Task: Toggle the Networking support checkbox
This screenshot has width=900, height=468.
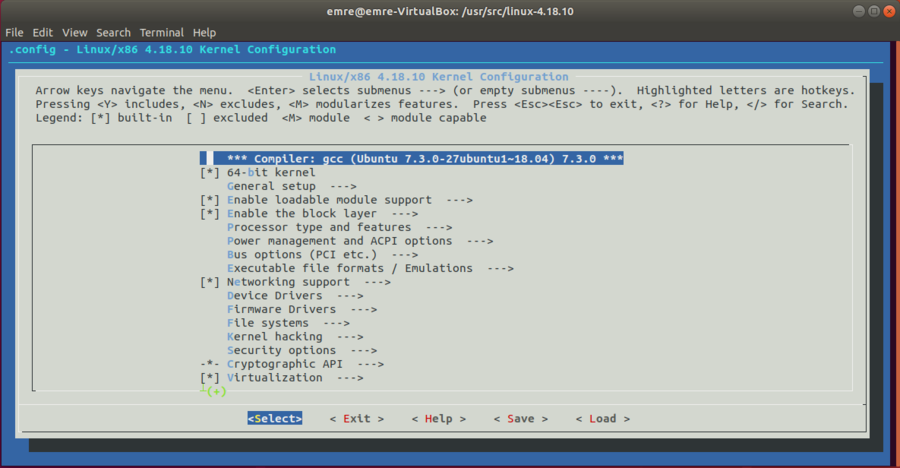Action: [210, 282]
